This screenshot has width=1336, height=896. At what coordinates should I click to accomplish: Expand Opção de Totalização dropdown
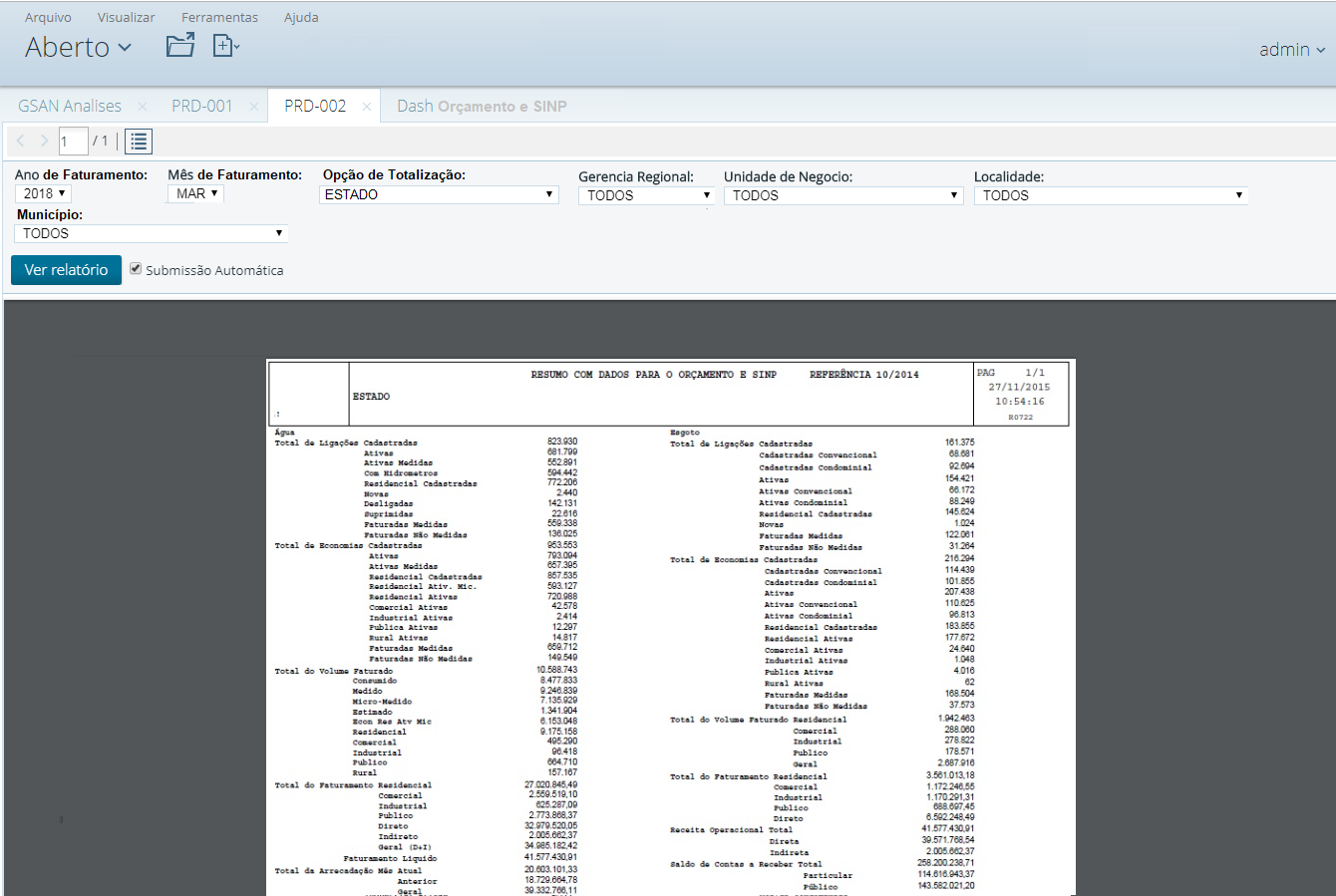[x=440, y=194]
